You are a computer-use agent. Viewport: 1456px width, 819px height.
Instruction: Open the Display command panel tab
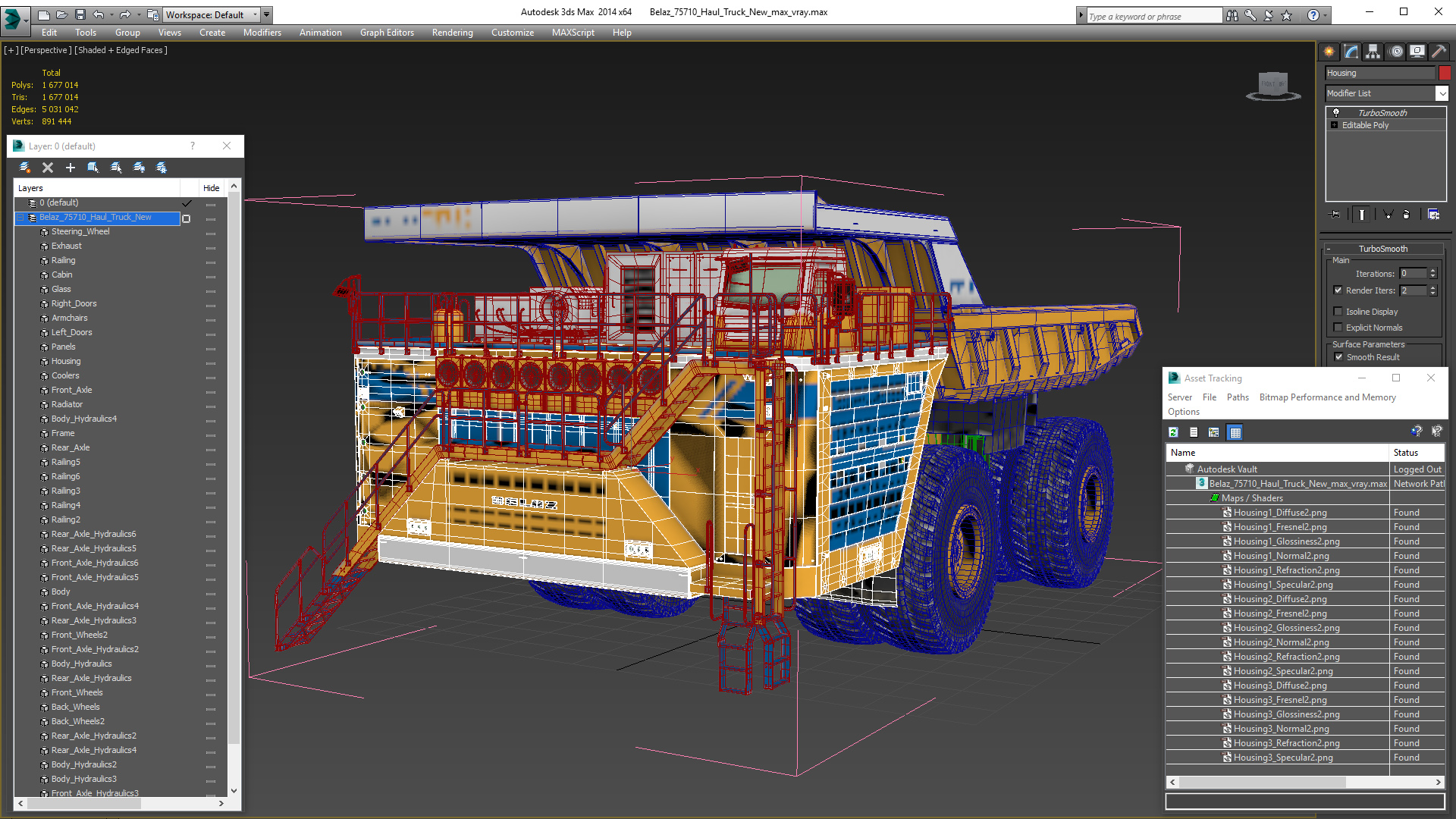1417,52
